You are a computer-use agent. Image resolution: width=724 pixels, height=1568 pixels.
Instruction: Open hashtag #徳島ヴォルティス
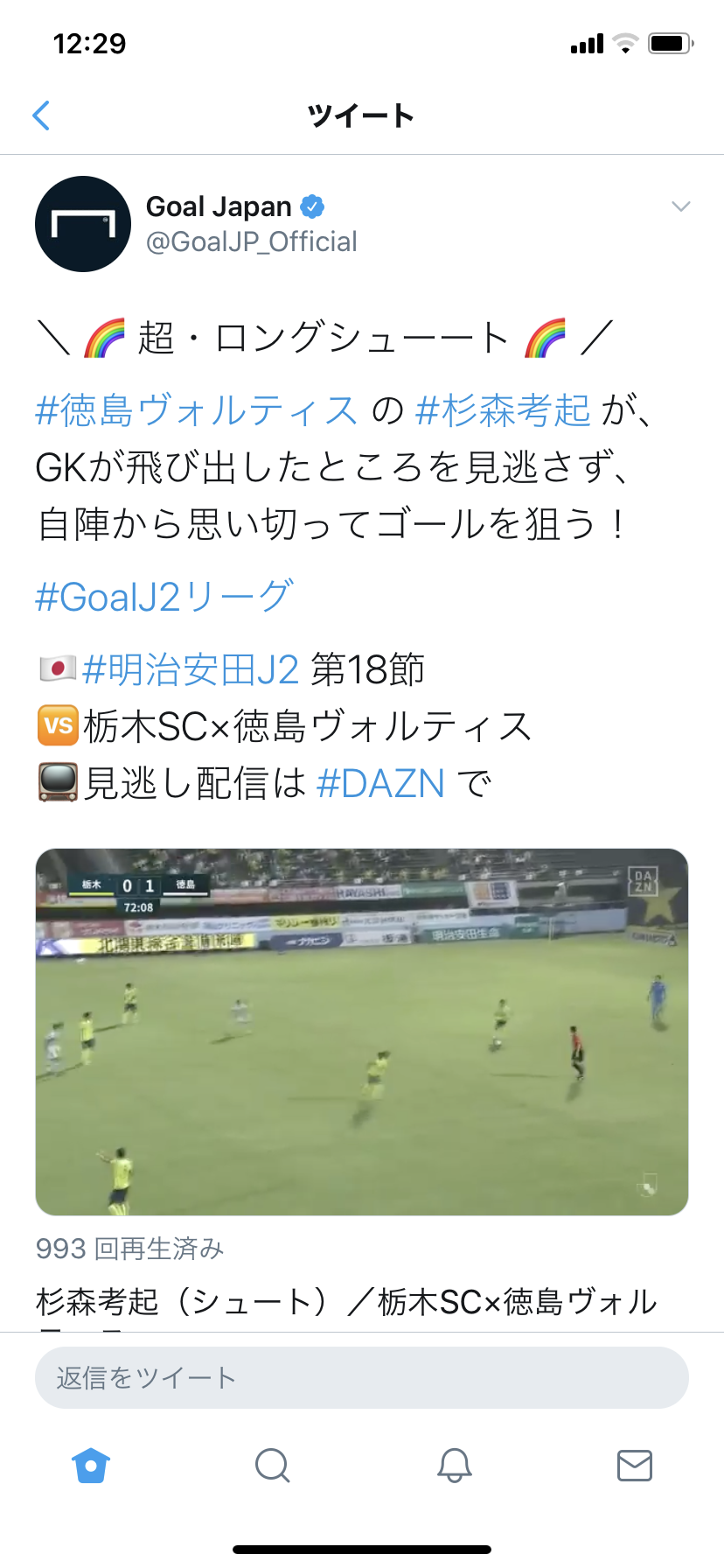[197, 410]
